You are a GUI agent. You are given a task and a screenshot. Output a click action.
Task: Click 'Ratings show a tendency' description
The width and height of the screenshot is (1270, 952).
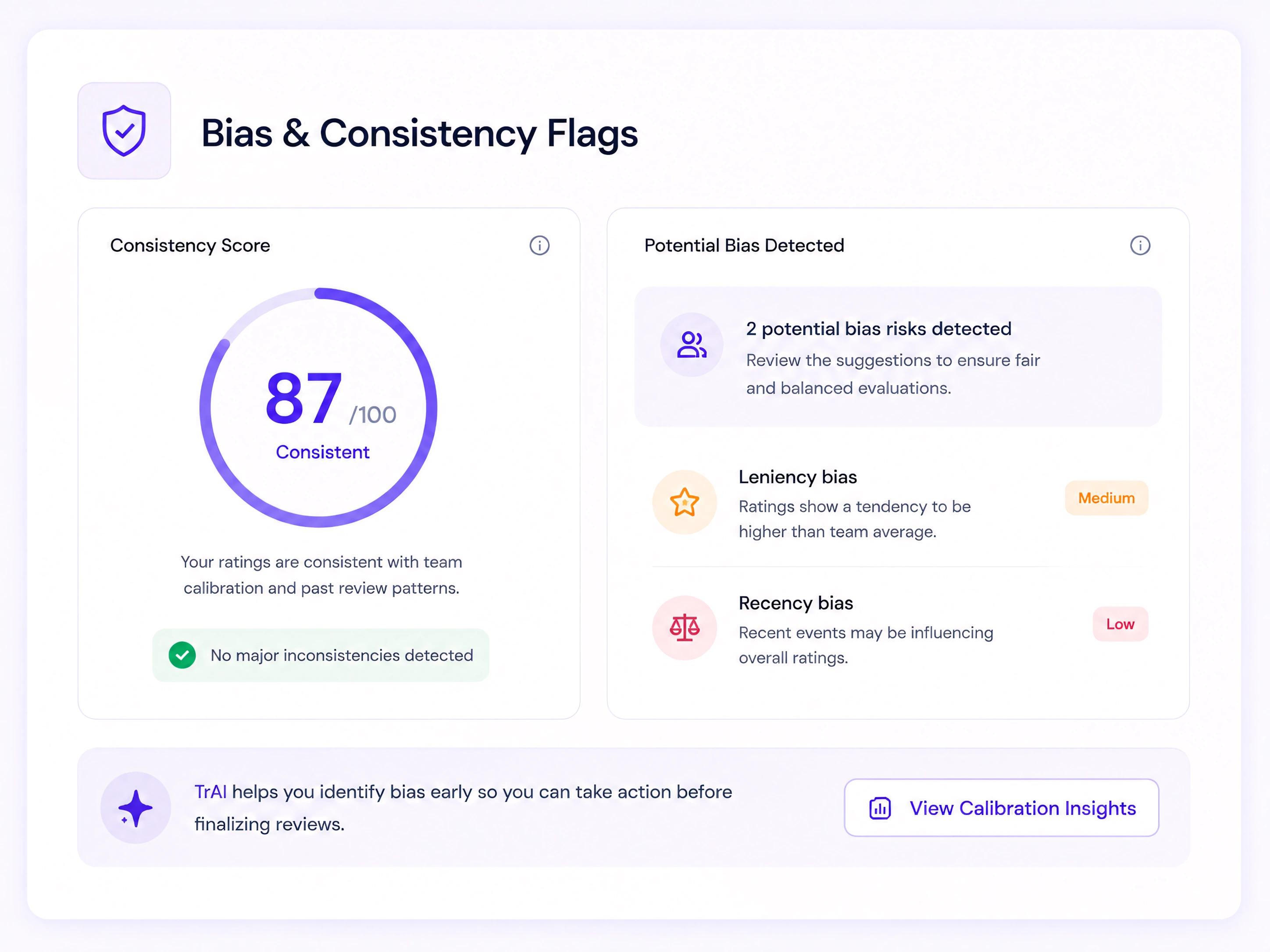(x=854, y=519)
